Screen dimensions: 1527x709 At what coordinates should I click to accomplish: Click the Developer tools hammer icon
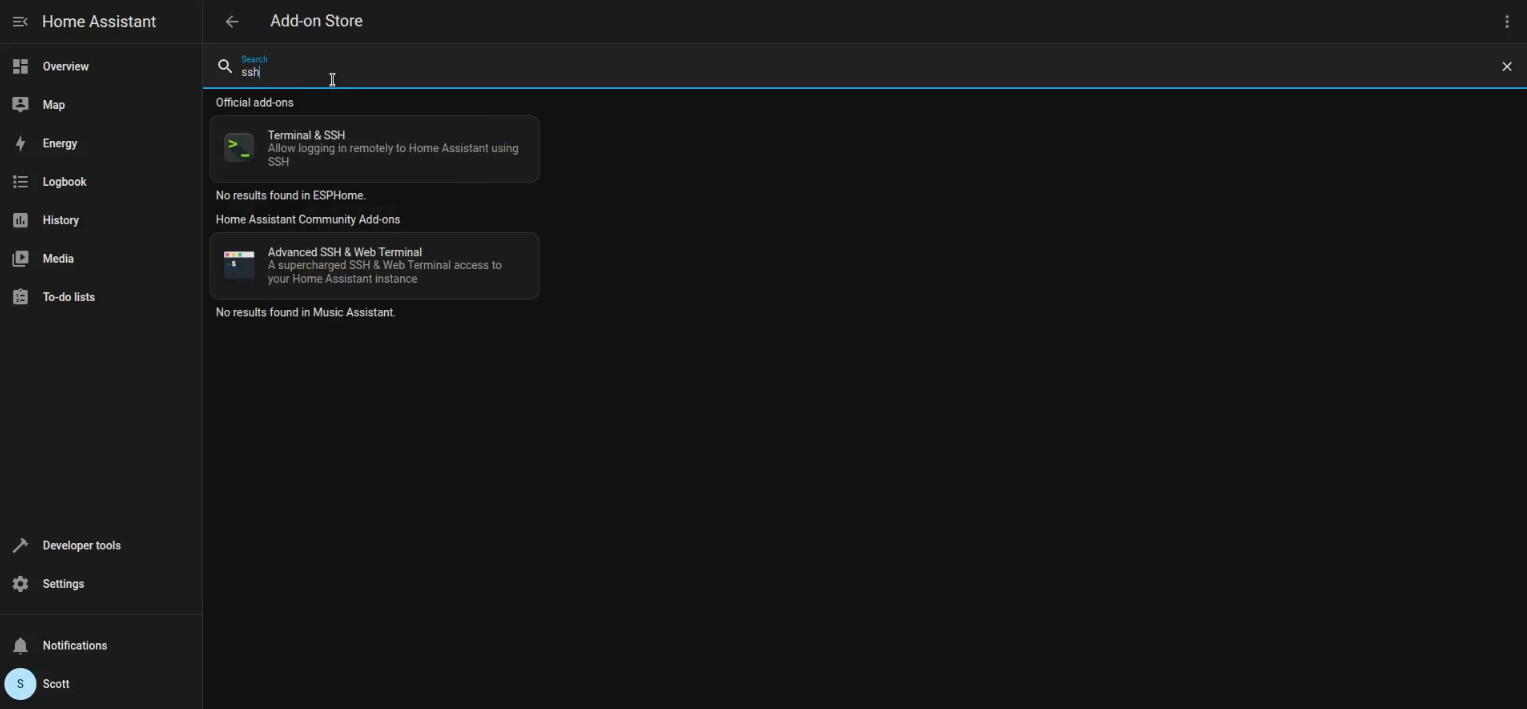click(x=20, y=545)
